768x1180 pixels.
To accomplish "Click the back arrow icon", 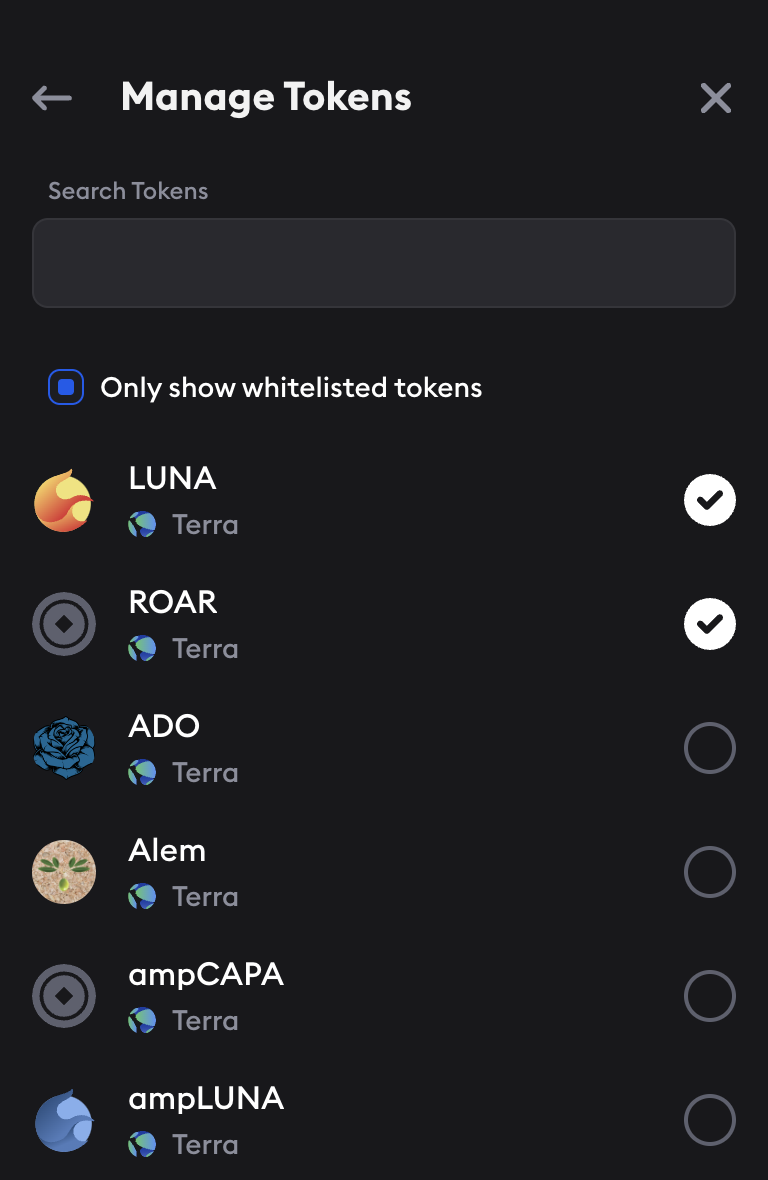I will pos(52,98).
